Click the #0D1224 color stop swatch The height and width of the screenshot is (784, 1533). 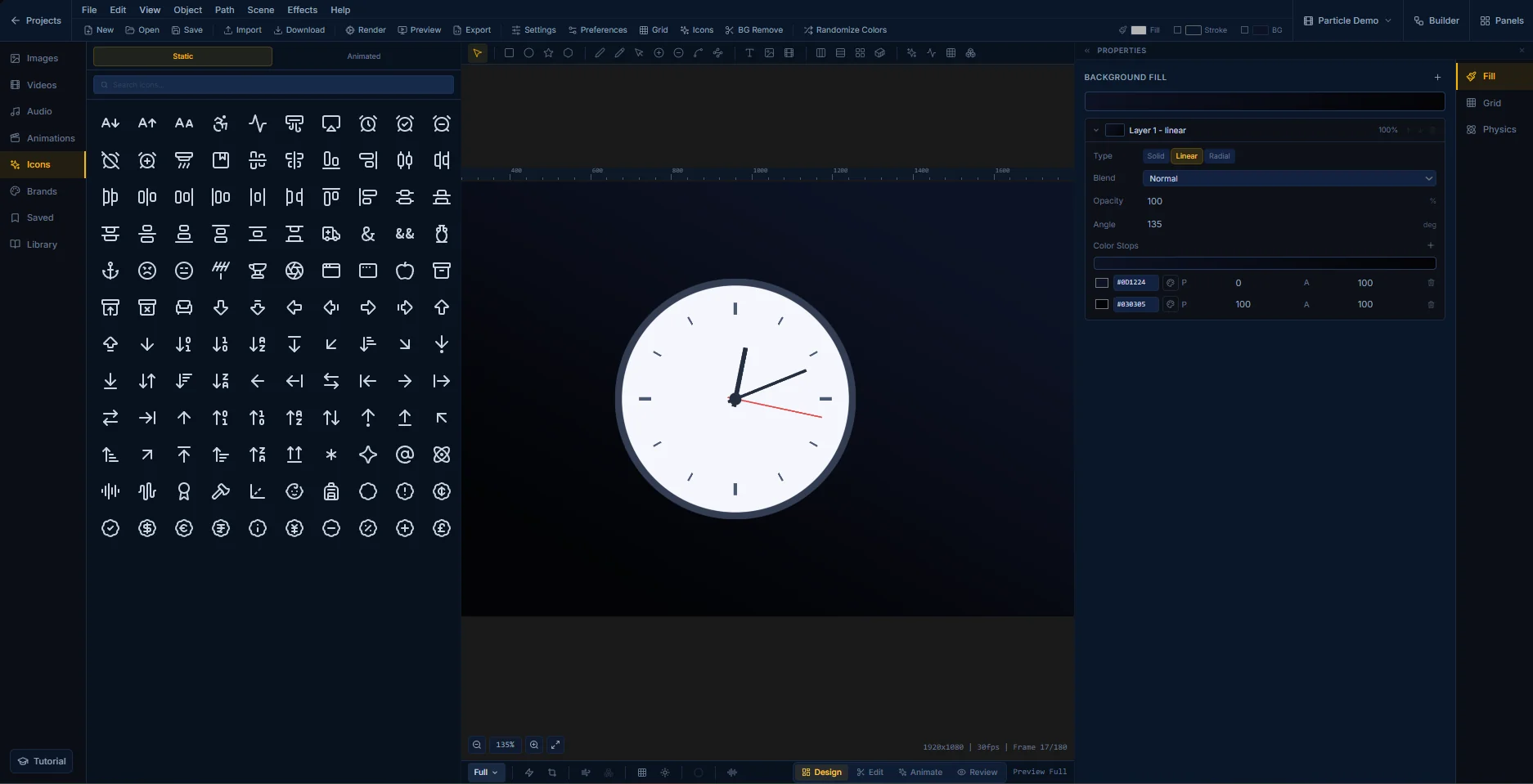click(1102, 283)
